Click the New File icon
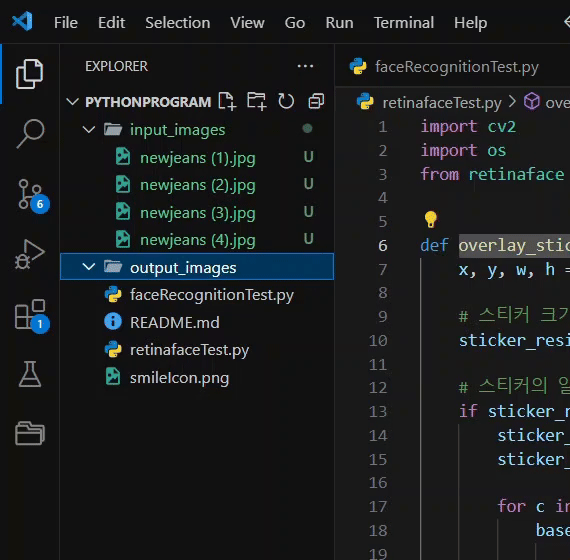The image size is (570, 560). pyautogui.click(x=227, y=101)
